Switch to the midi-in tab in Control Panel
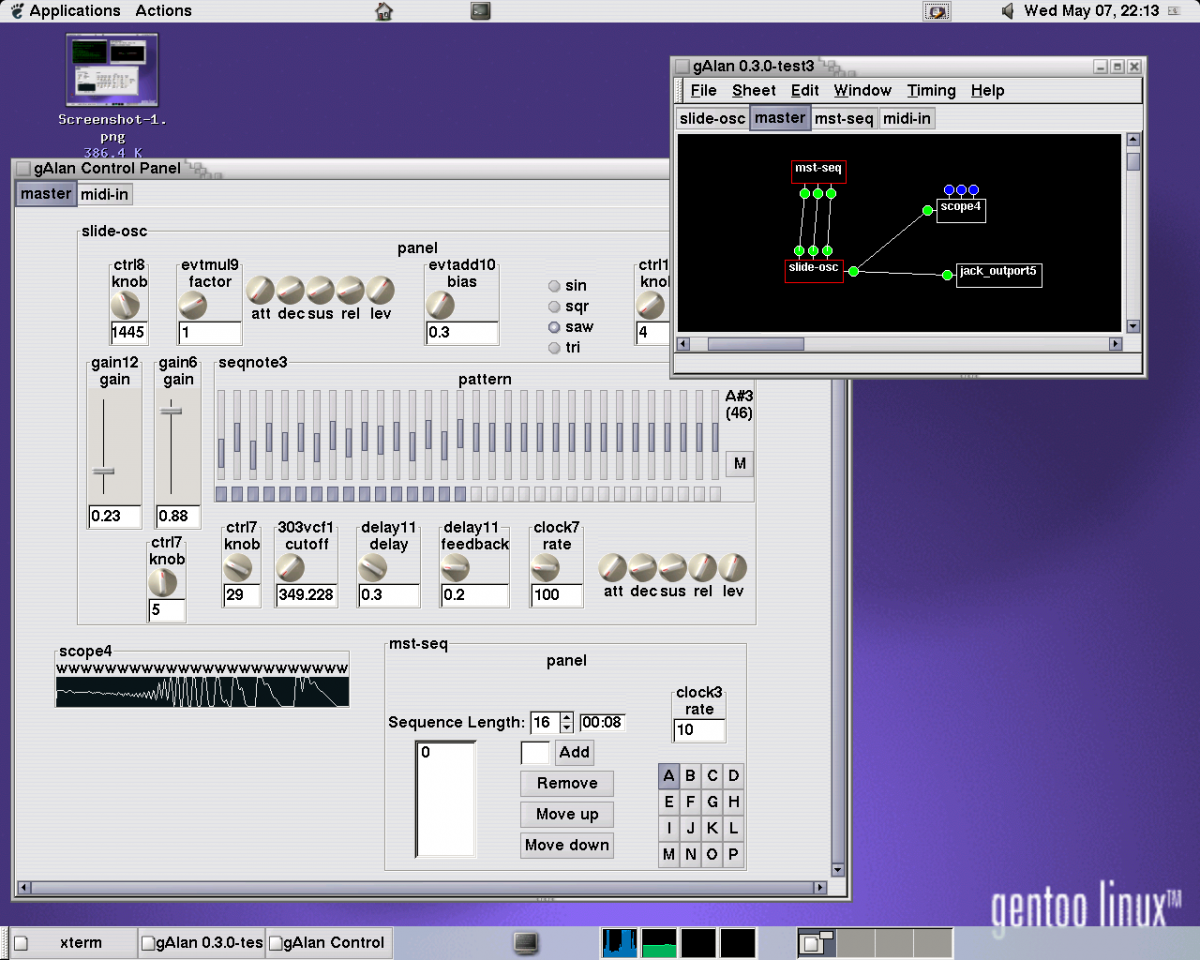Viewport: 1200px width, 960px height. [x=105, y=194]
